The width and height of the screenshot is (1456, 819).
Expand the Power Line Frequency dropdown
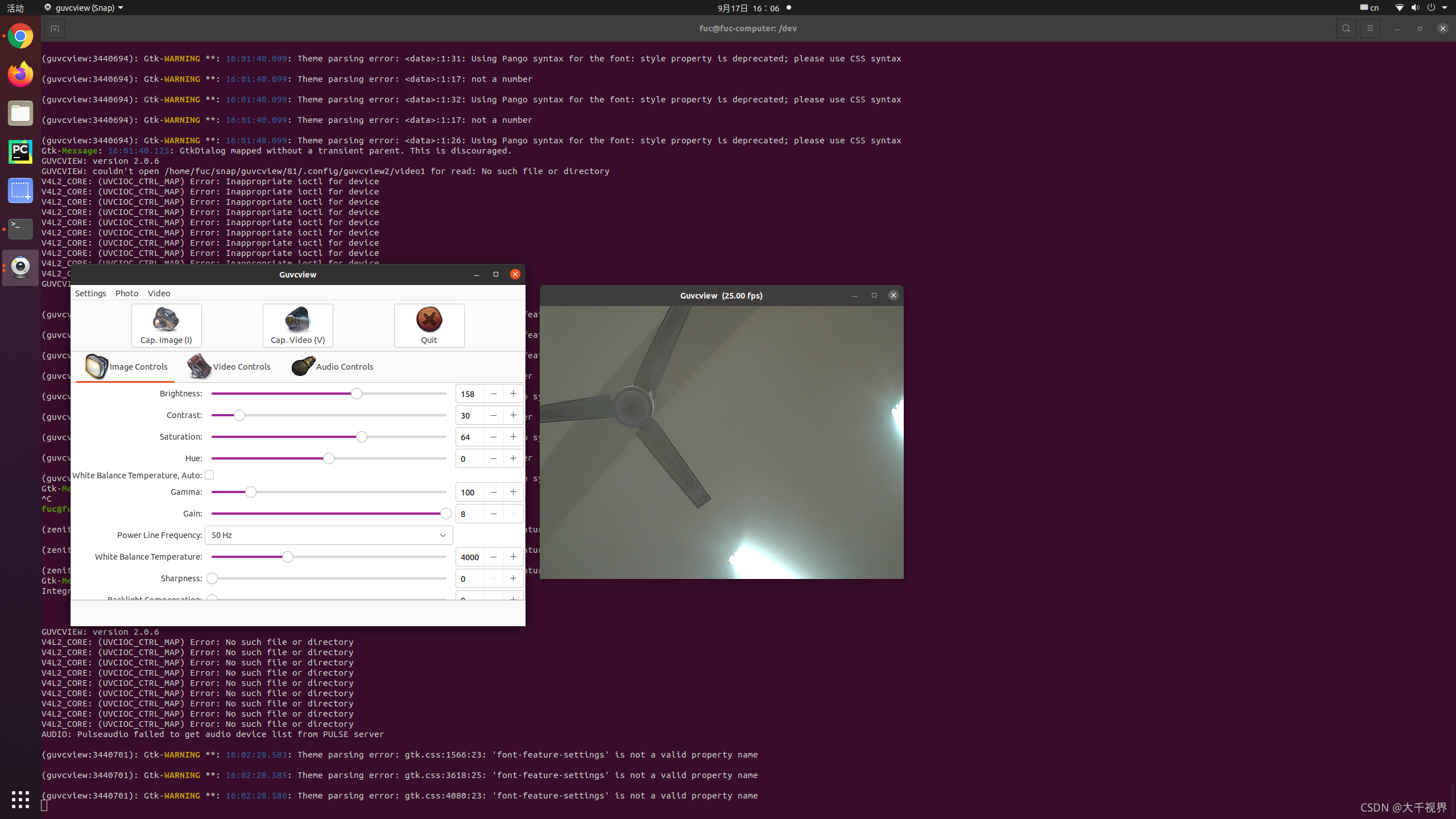(x=329, y=535)
